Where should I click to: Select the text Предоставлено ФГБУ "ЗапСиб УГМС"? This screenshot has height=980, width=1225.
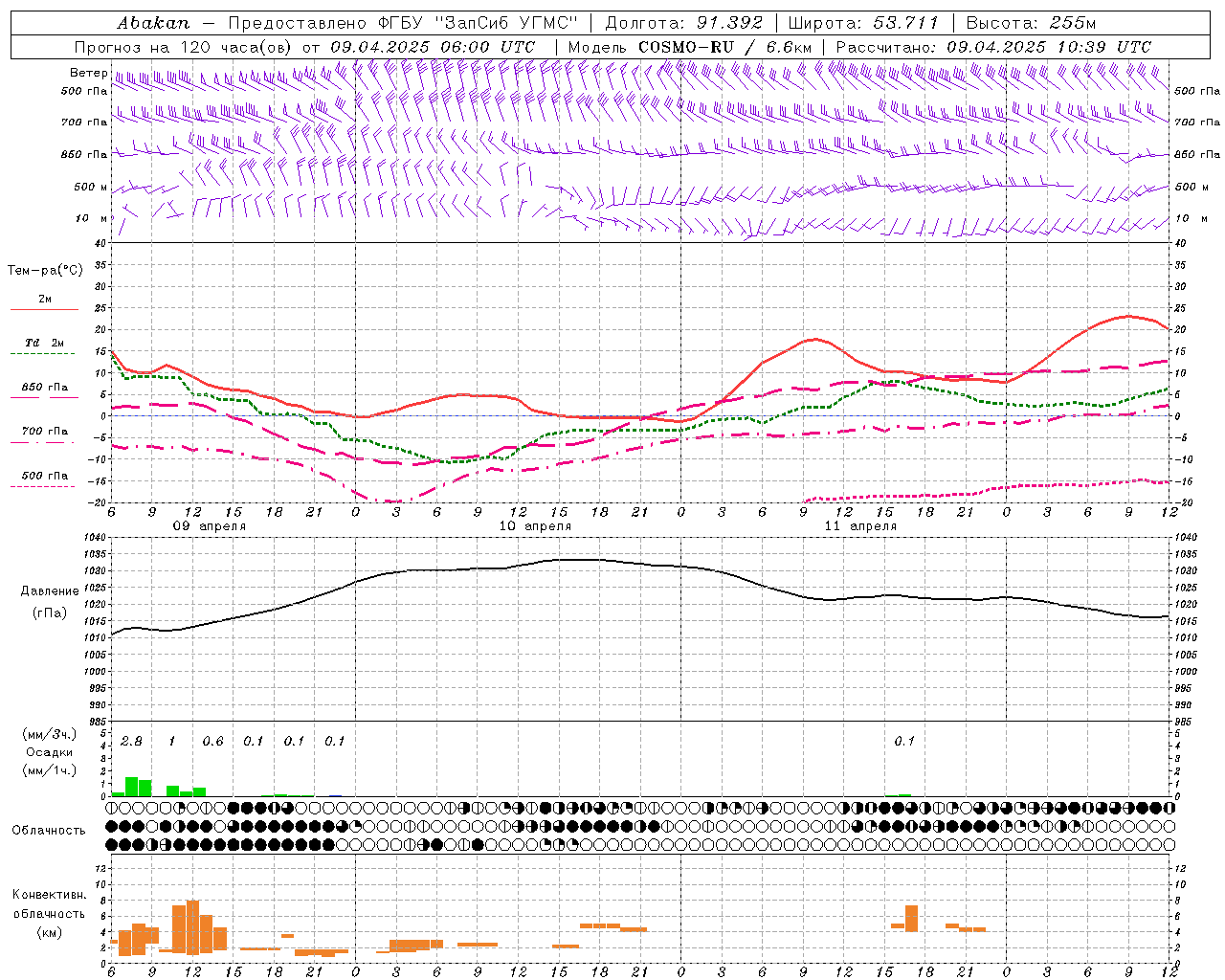pyautogui.click(x=403, y=23)
